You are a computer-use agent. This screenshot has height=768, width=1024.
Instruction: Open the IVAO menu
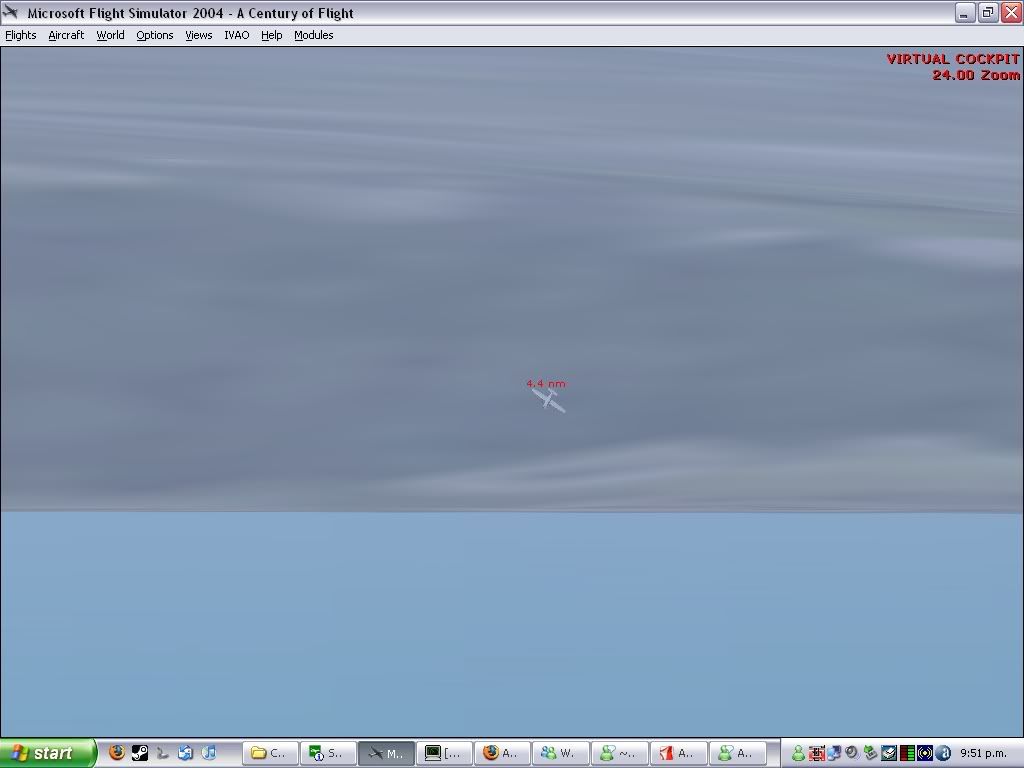237,35
